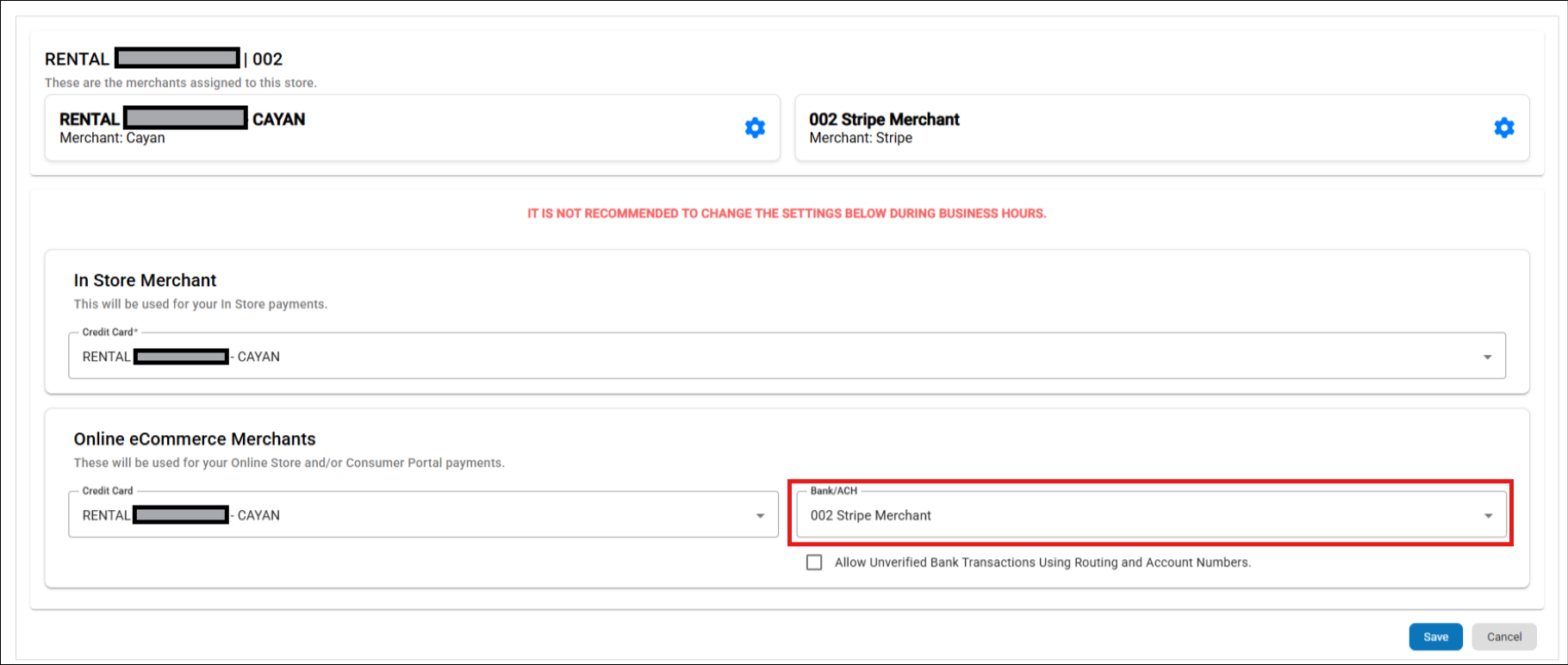
Task: Expand the Bank/ACH dropdown arrow
Action: click(1488, 516)
